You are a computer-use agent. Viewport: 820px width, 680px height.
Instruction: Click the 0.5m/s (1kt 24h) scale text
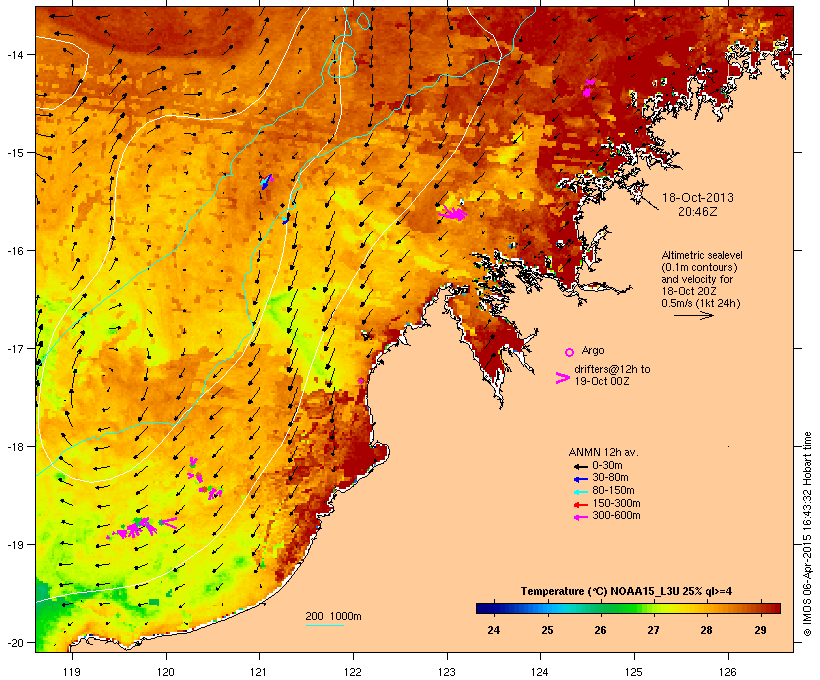(x=701, y=303)
